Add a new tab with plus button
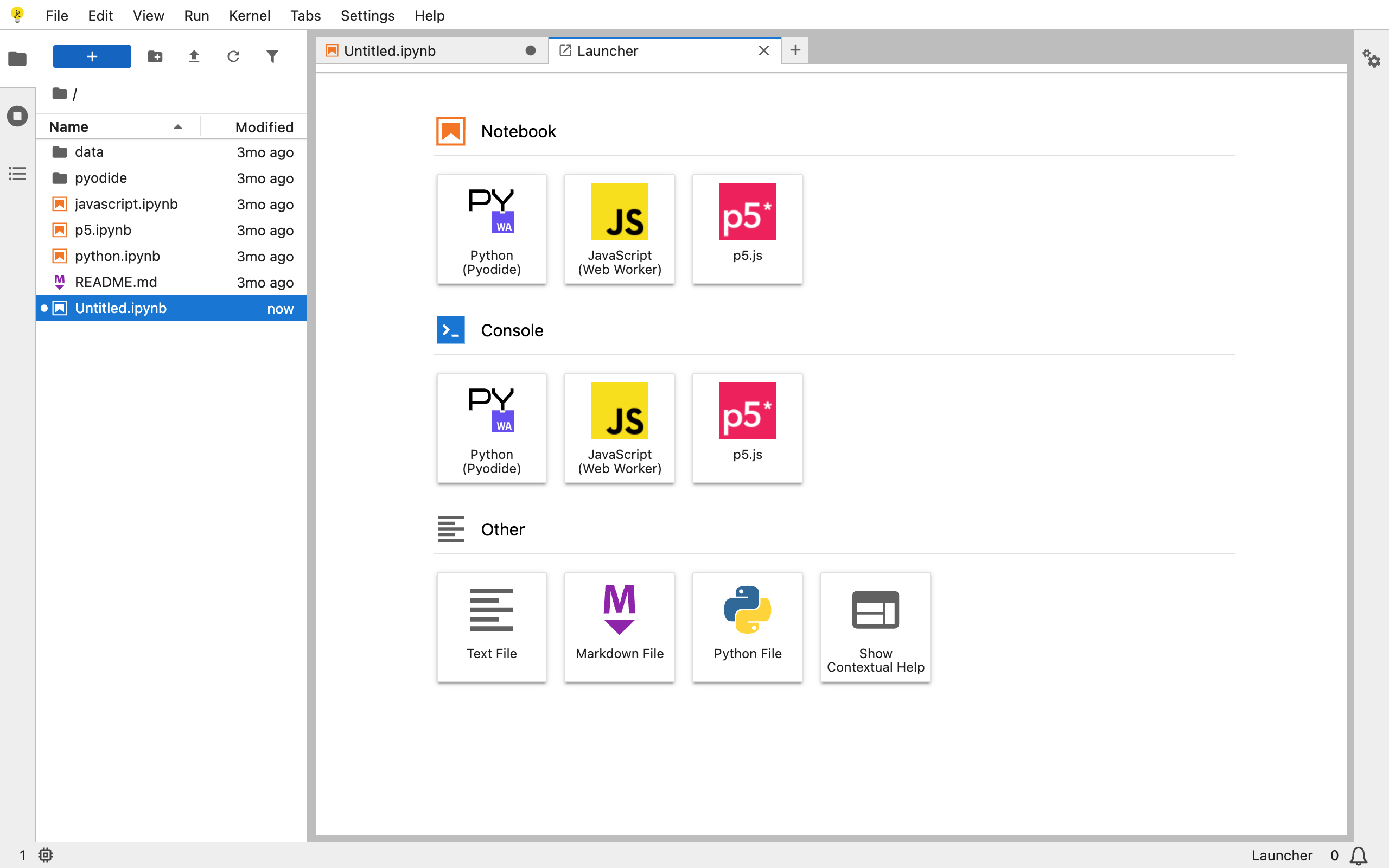 795,50
